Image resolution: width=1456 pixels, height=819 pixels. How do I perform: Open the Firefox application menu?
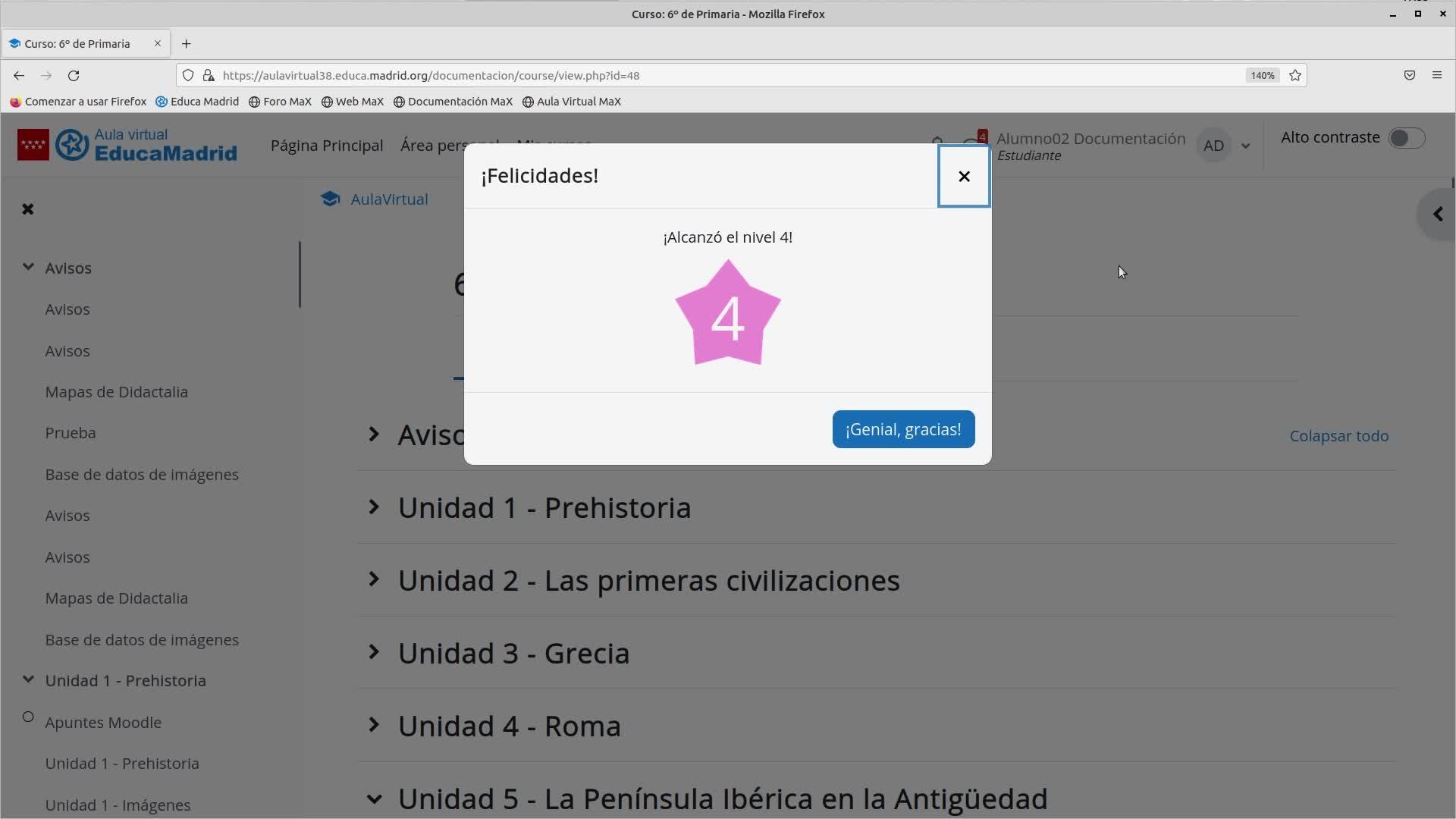click(1436, 75)
